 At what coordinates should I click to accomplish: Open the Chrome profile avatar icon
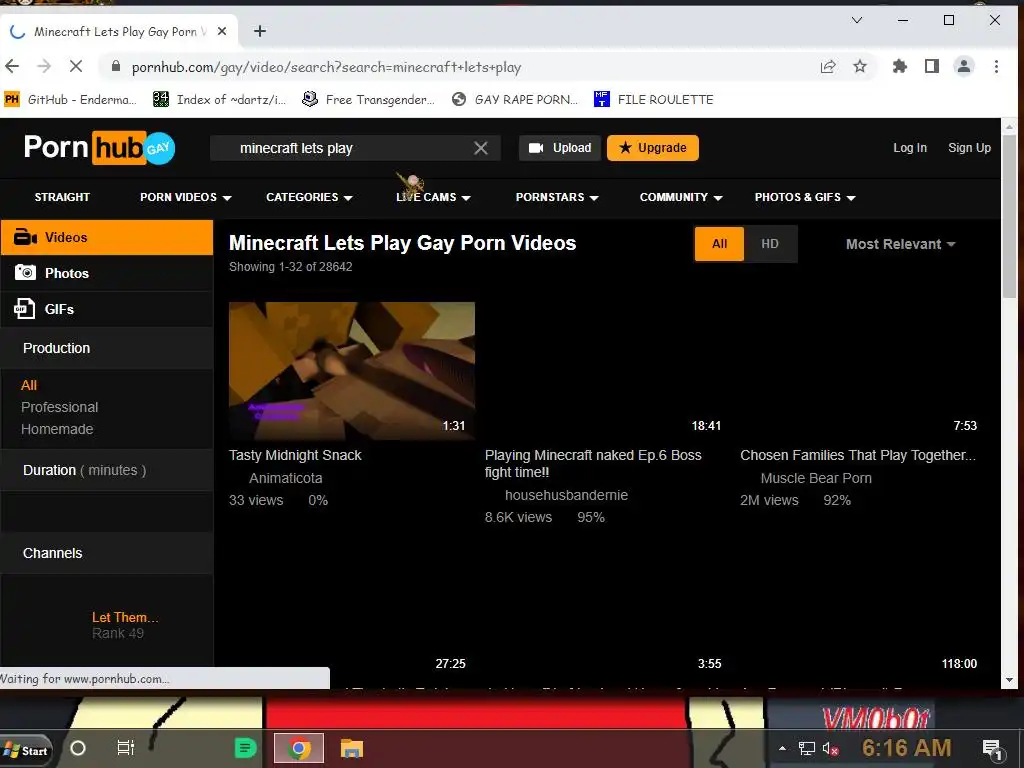964,66
